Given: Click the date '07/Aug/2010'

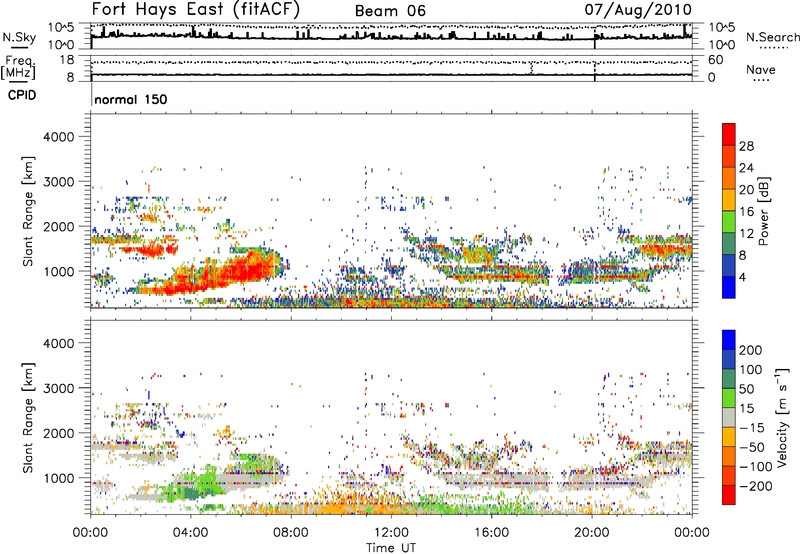Looking at the screenshot, I should tap(638, 10).
